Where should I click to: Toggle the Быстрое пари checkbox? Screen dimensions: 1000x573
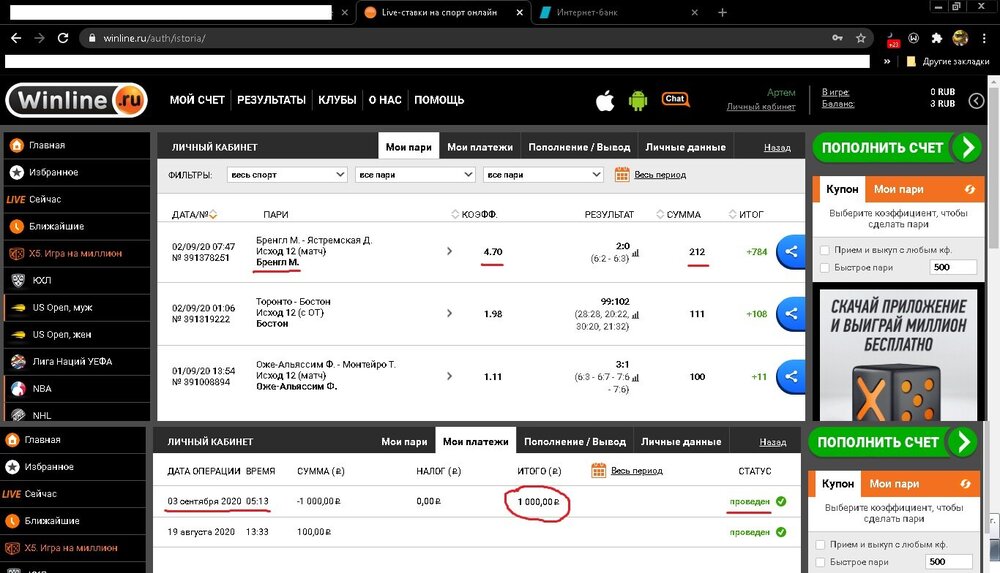coord(823,267)
